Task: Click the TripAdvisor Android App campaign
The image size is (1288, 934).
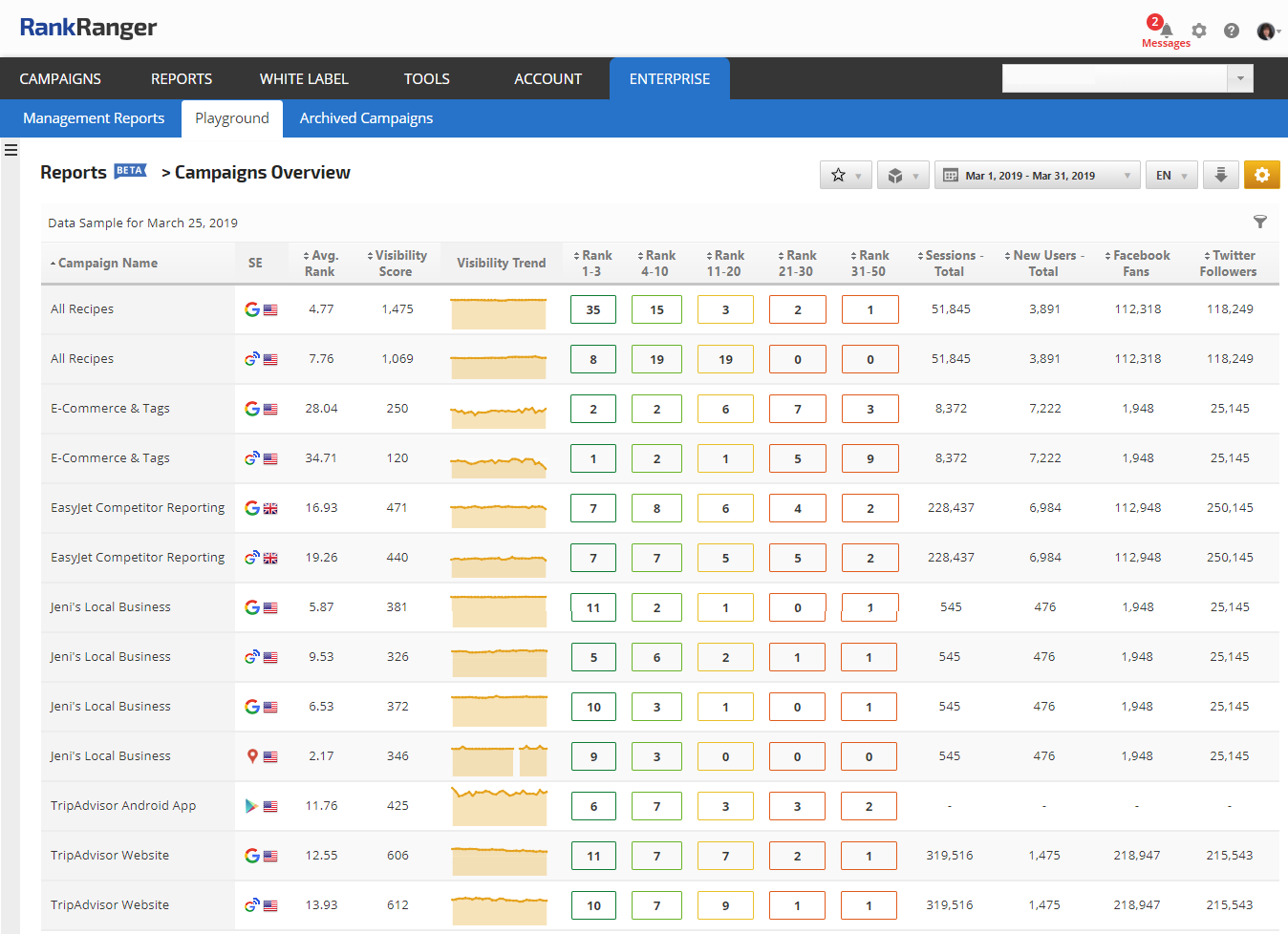Action: (123, 805)
